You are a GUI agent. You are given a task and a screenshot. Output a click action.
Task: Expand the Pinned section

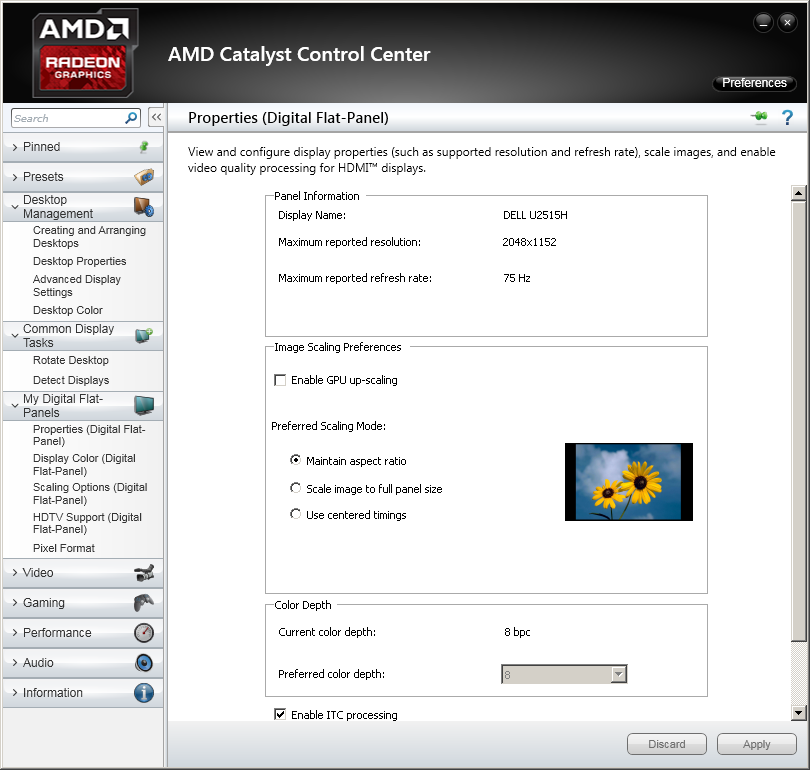15,147
